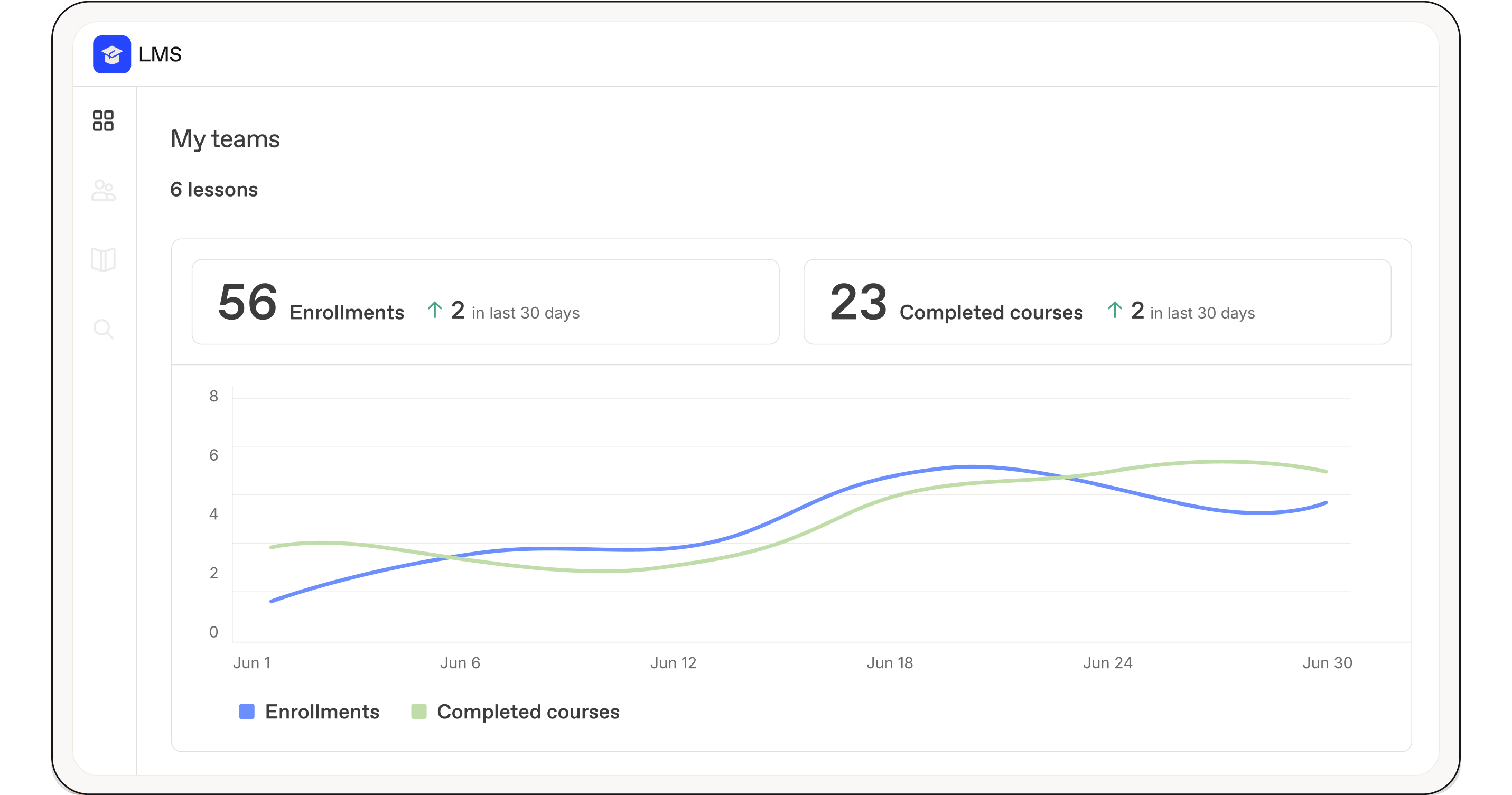
Task: Open the courses book icon in sidebar
Action: click(x=104, y=259)
